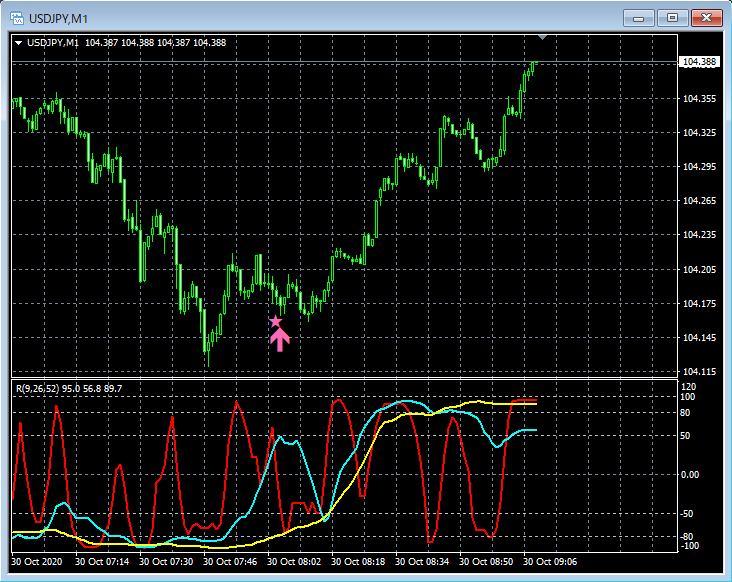
Task: Click the 0.00 level on indicator scale
Action: coord(690,475)
